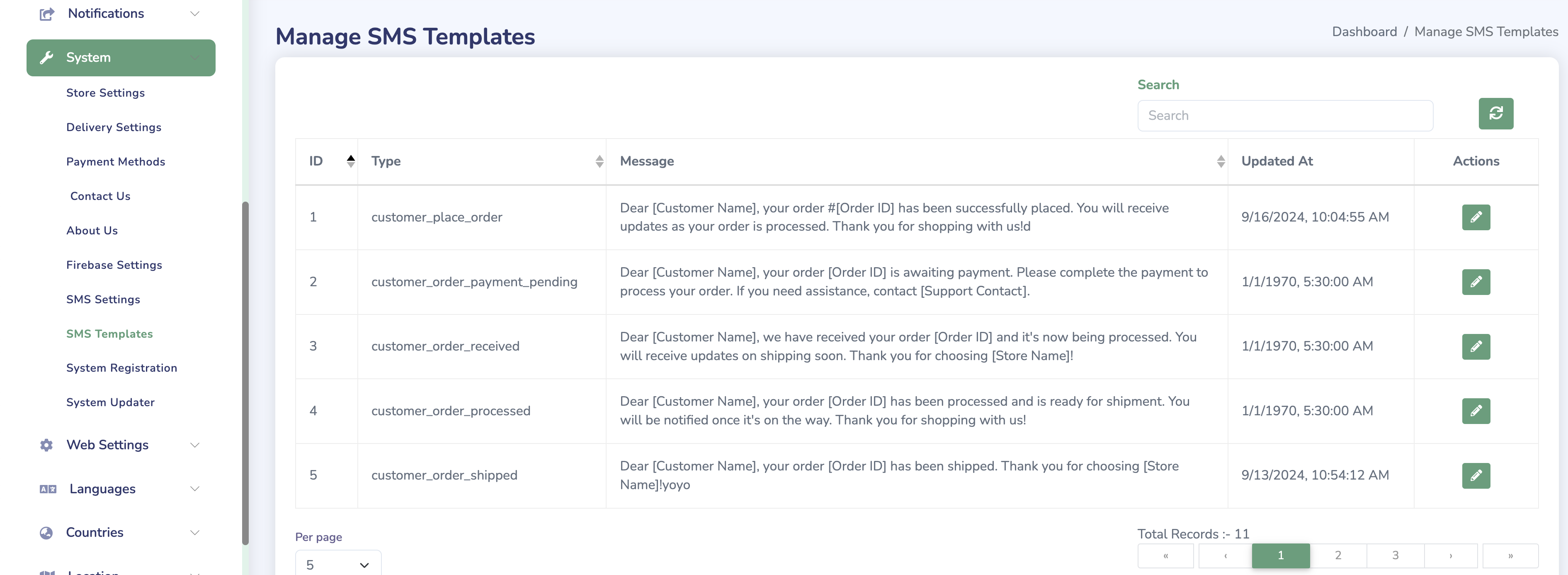Image resolution: width=1568 pixels, height=575 pixels.
Task: Open System Updater page
Action: pos(110,402)
